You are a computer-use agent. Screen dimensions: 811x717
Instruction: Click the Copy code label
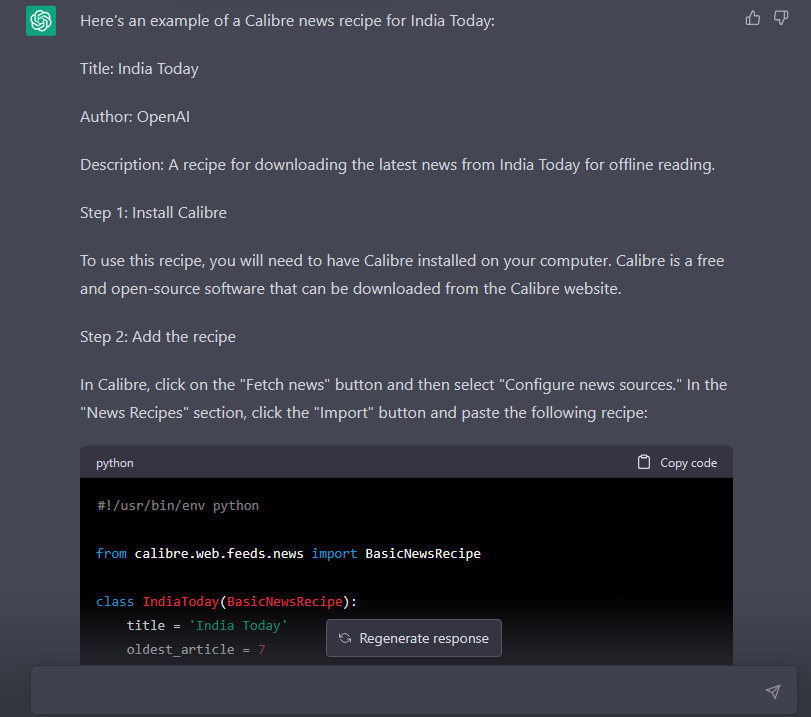pyautogui.click(x=688, y=463)
